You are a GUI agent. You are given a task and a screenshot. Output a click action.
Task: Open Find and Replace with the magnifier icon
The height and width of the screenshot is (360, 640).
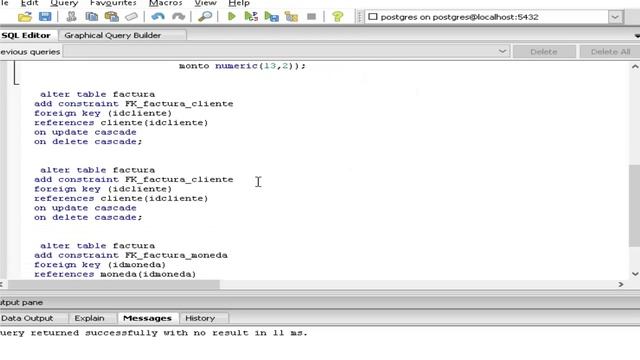click(x=205, y=17)
